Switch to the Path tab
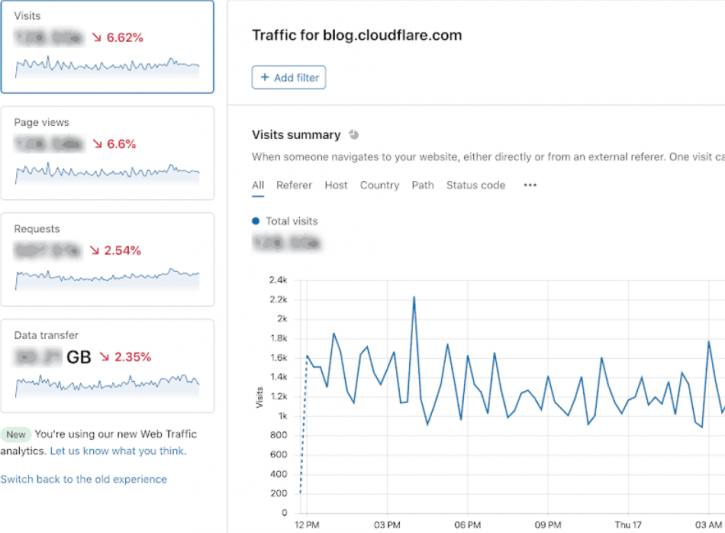725x533 pixels. [x=423, y=185]
